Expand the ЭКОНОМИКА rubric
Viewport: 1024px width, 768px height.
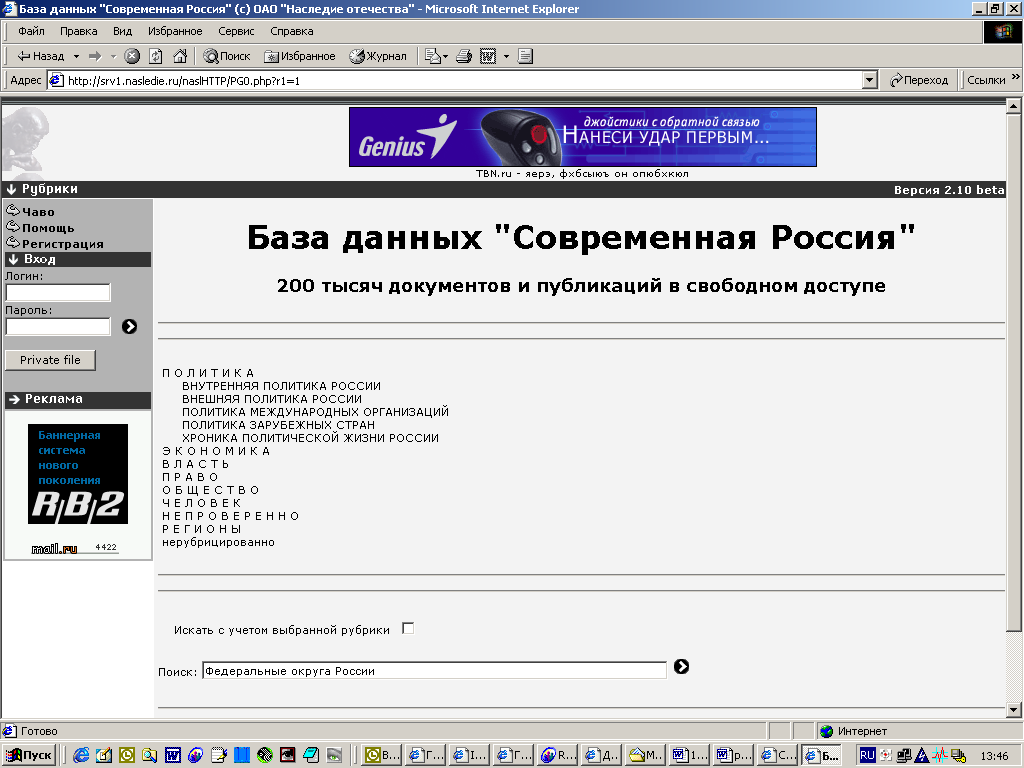click(x=216, y=451)
